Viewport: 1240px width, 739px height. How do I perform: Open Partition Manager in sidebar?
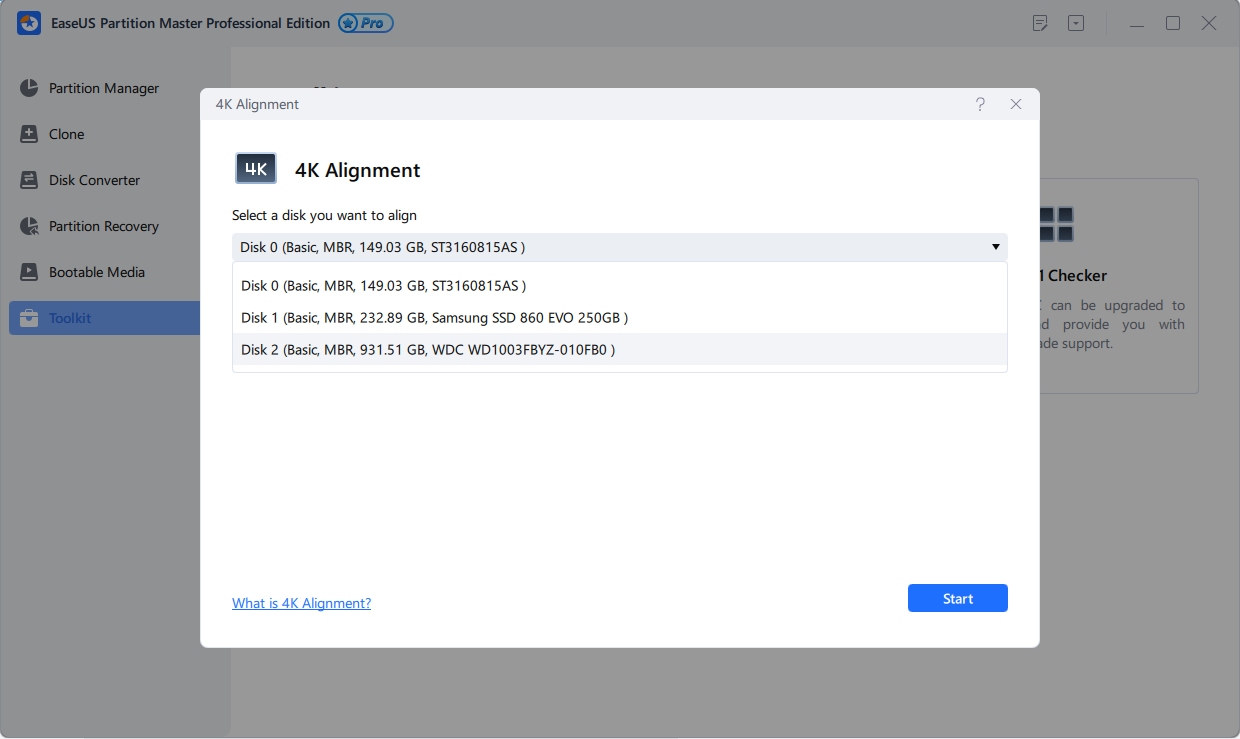pos(104,88)
